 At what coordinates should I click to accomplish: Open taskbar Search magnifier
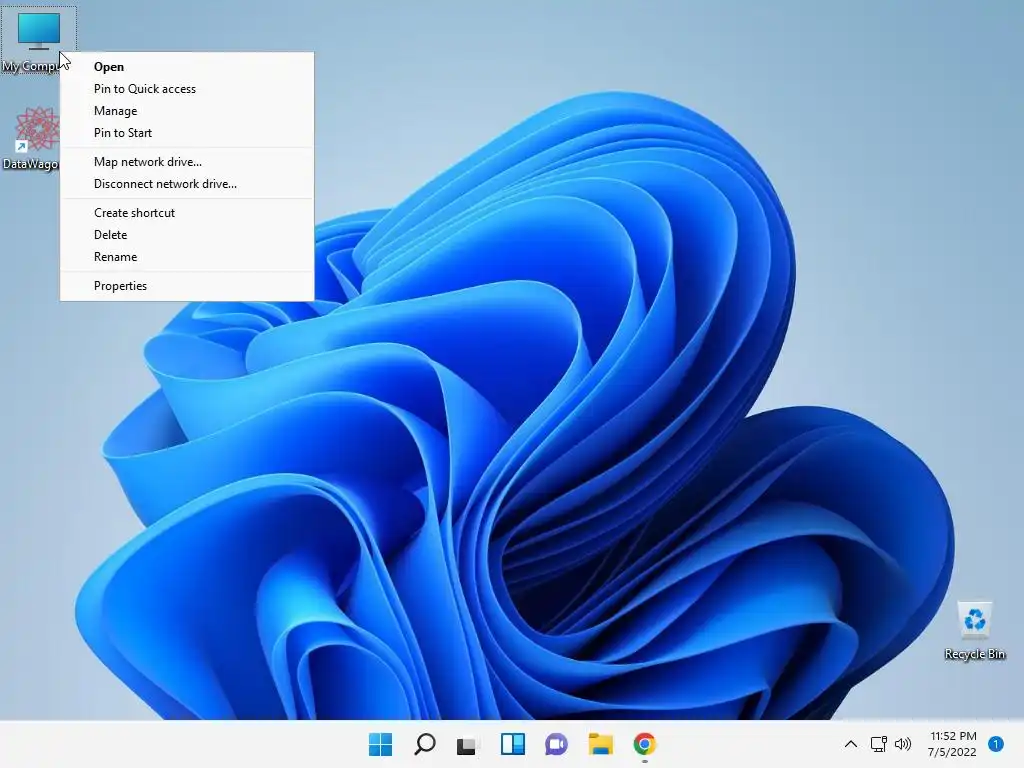pyautogui.click(x=424, y=744)
